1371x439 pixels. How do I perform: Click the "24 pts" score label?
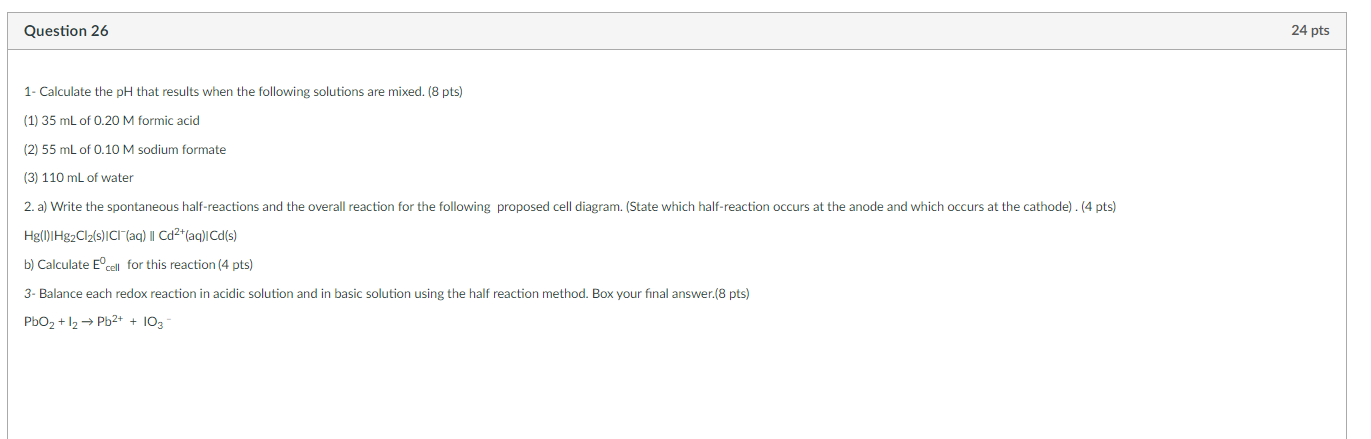[1310, 31]
